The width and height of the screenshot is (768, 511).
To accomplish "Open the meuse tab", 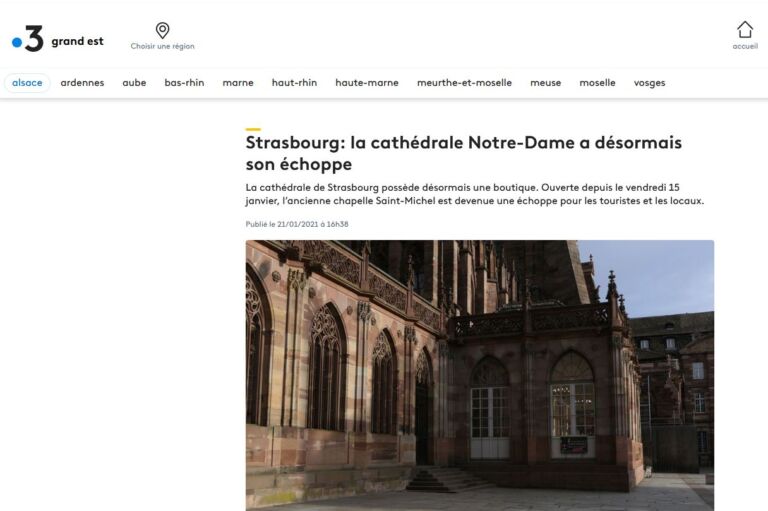I will coord(546,83).
